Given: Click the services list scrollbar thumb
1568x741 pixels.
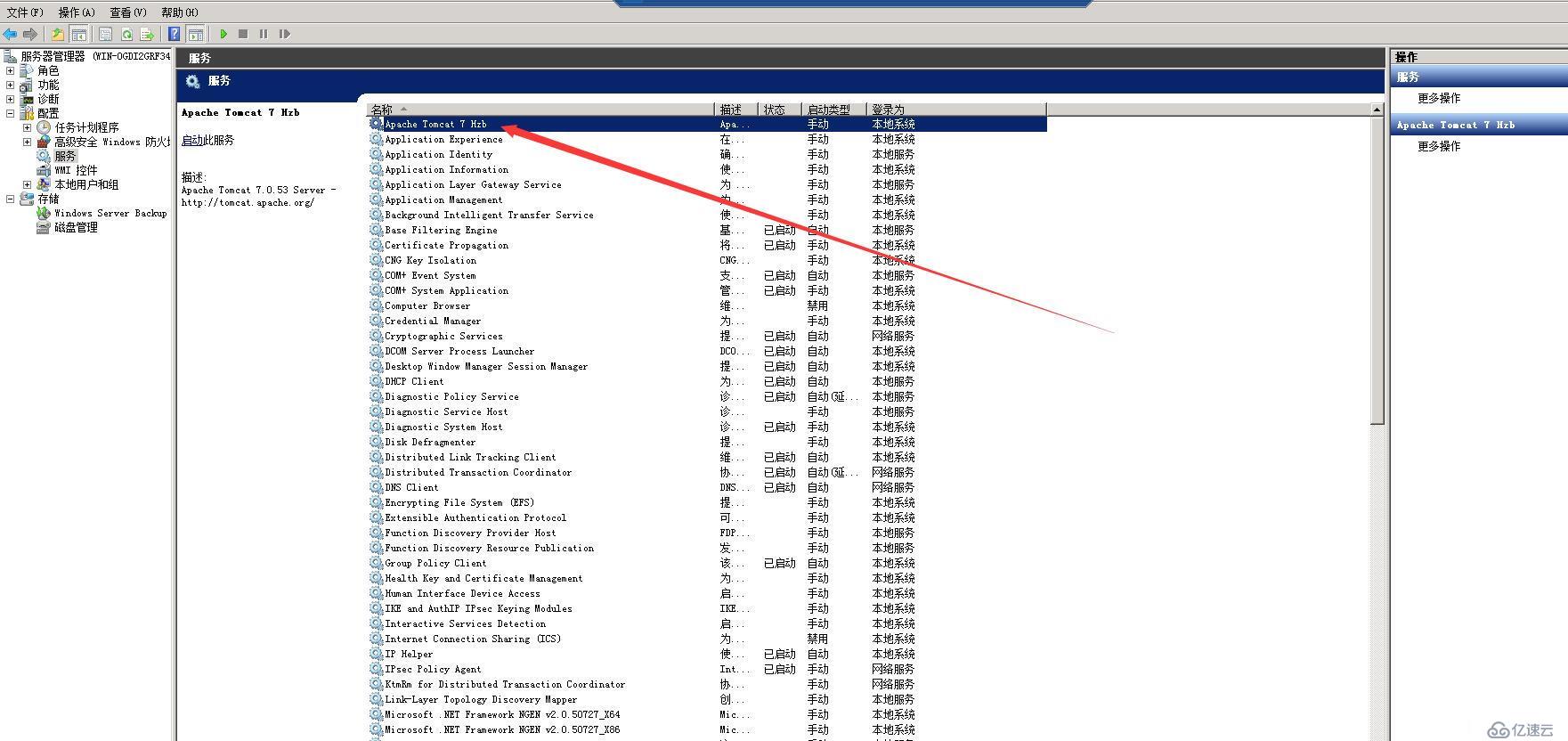Looking at the screenshot, I should tap(1377, 271).
